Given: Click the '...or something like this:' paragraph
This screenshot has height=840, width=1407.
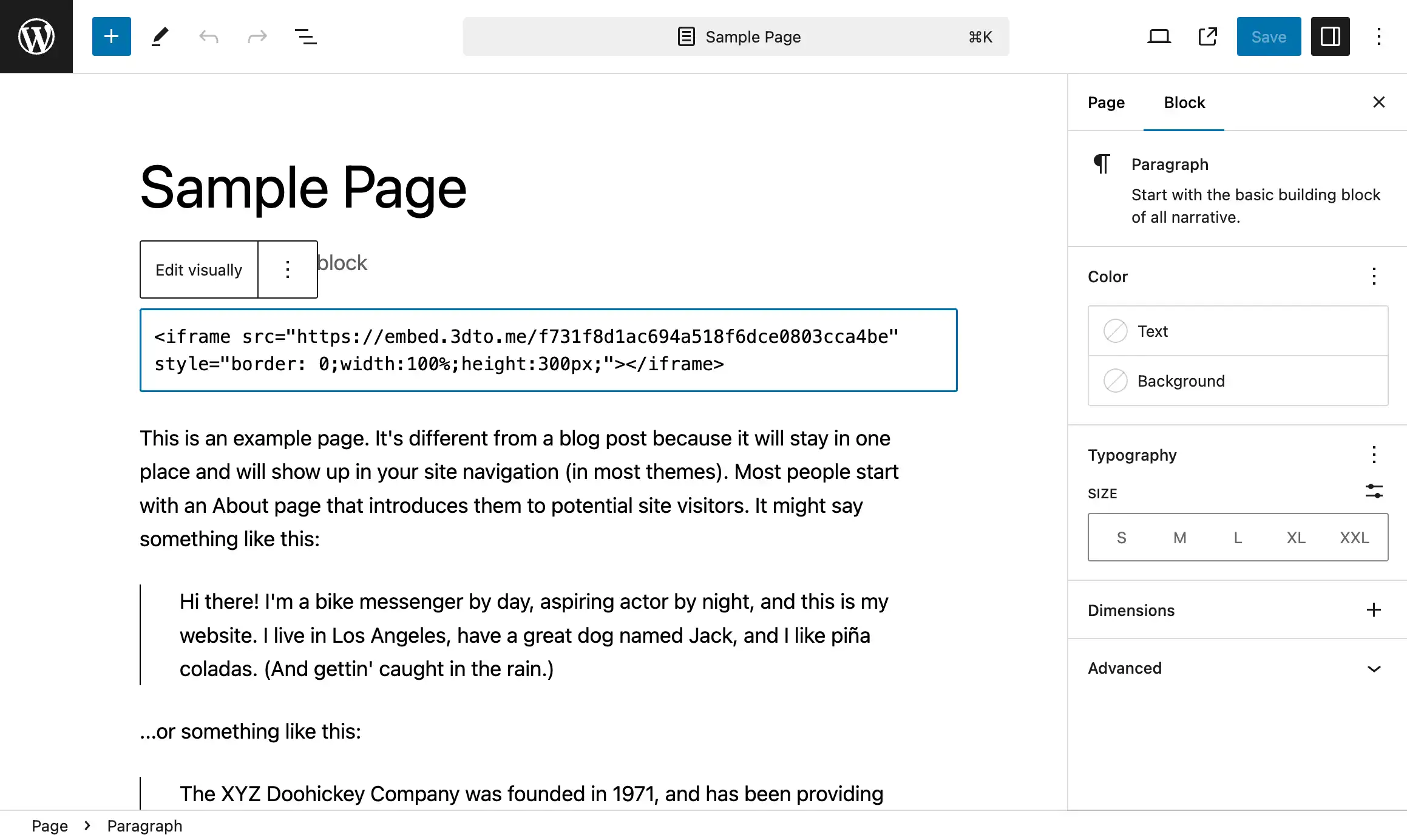Looking at the screenshot, I should [250, 731].
